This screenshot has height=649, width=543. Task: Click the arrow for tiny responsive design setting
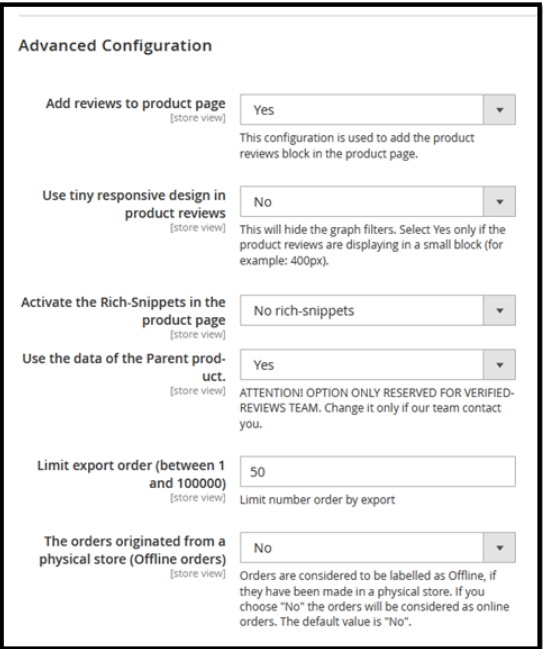click(500, 202)
